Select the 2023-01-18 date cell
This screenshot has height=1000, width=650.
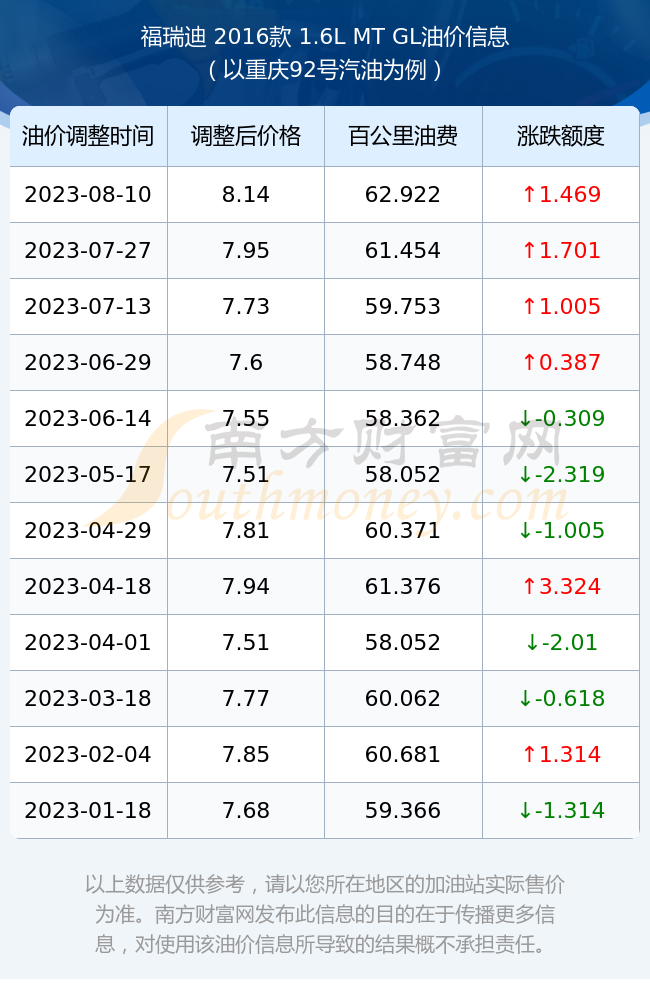(88, 811)
